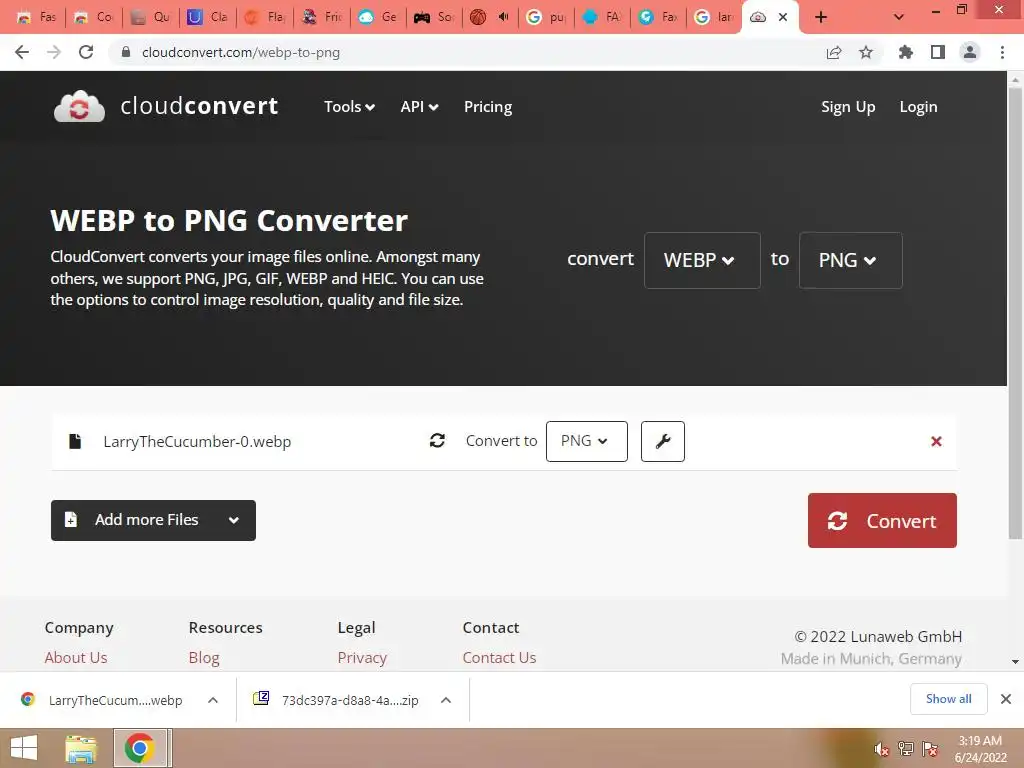Switch to the 'Ge' tab
Image resolution: width=1024 pixels, height=768 pixels.
[x=378, y=17]
